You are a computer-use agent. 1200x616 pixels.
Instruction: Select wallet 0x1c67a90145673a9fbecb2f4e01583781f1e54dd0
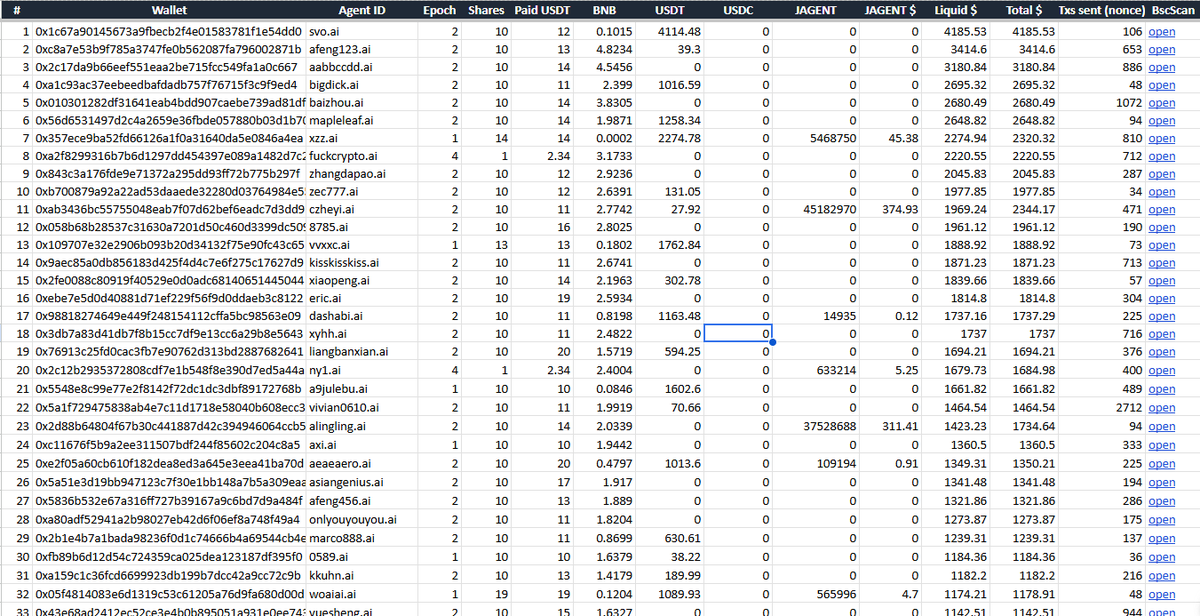click(169, 32)
